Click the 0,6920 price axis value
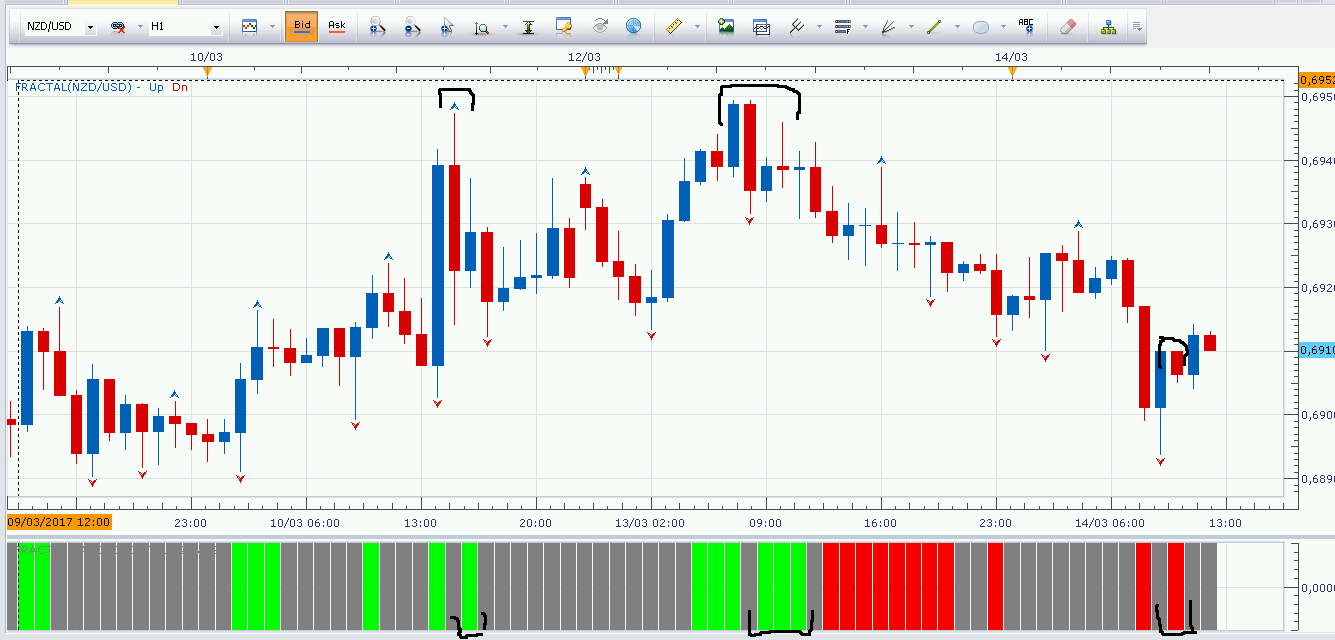Image resolution: width=1335 pixels, height=640 pixels. 1317,288
